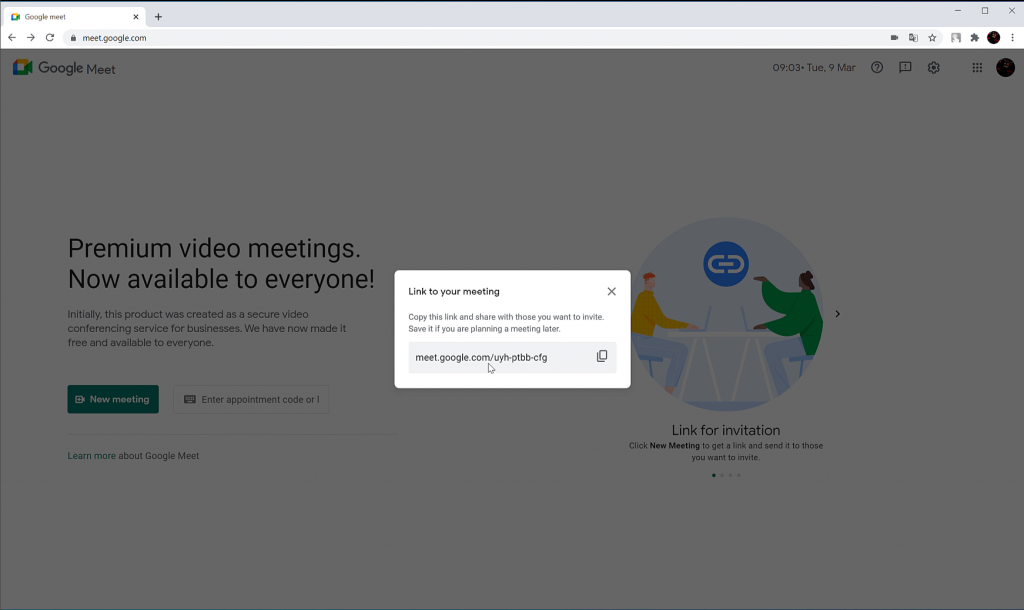
Task: Open the Report a problem feedback icon
Action: point(905,67)
